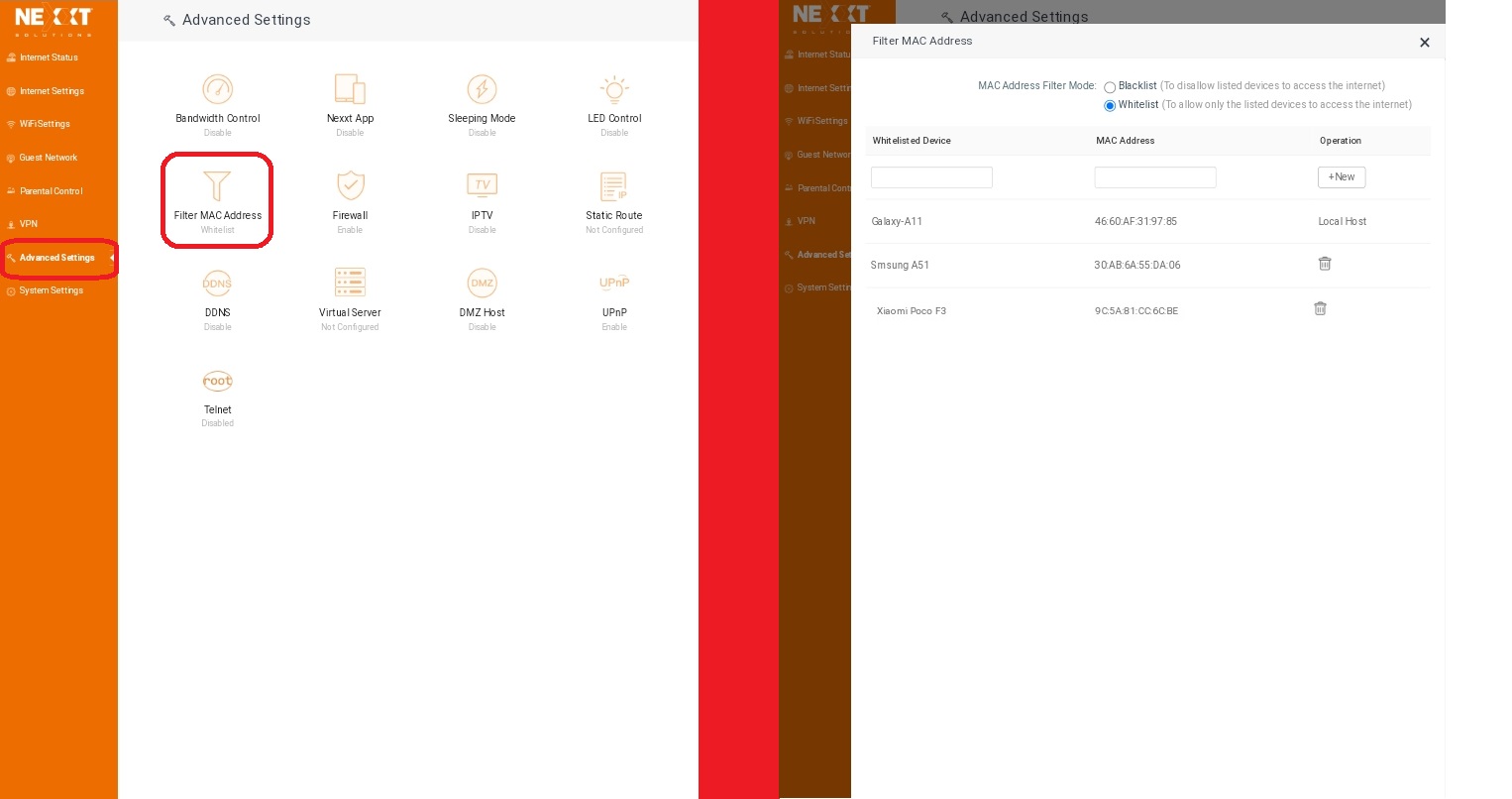
Task: Open the Bandwidth Control settings icon
Action: 217,90
